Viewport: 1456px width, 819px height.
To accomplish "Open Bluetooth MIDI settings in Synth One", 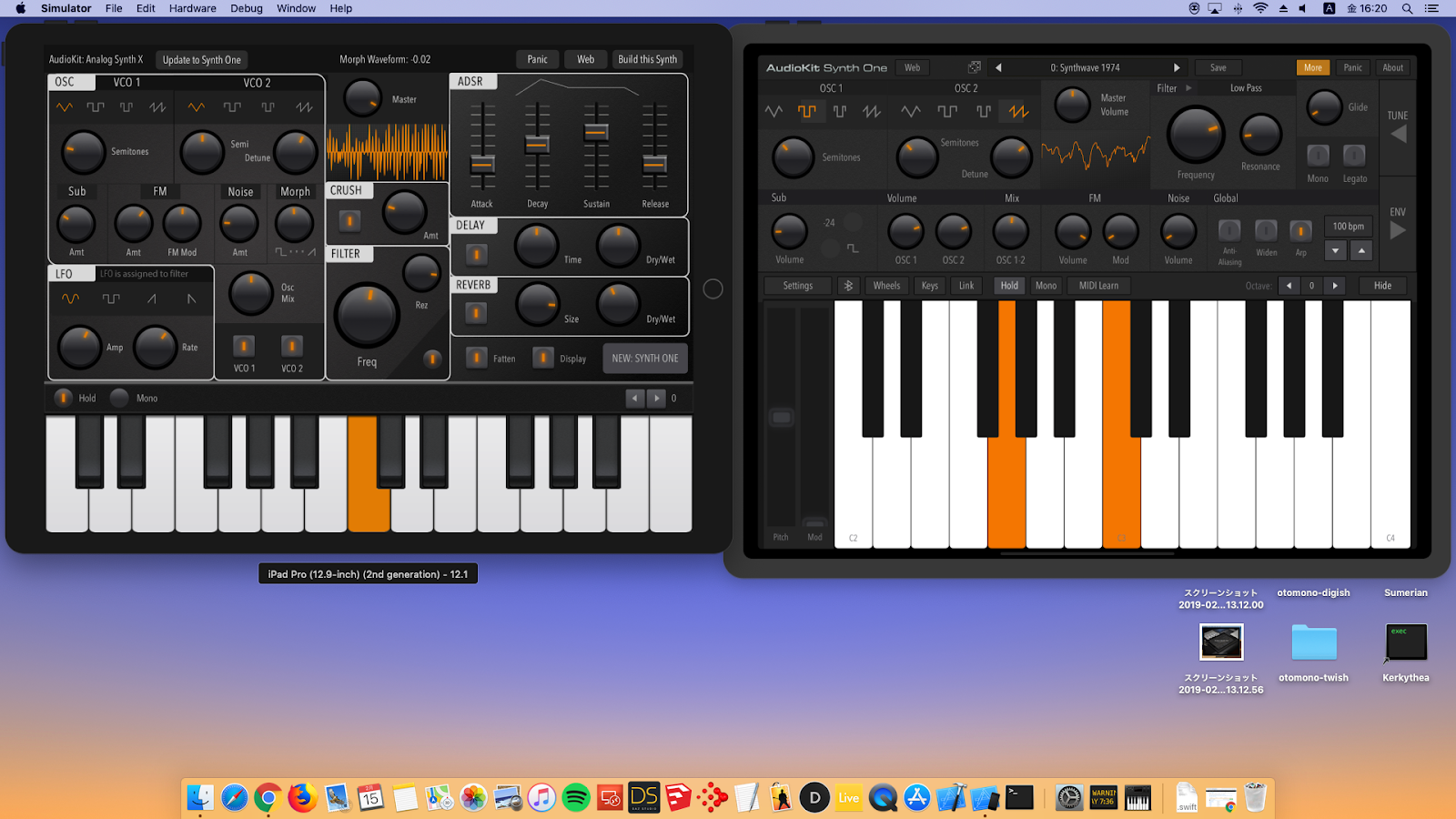I will [x=849, y=286].
